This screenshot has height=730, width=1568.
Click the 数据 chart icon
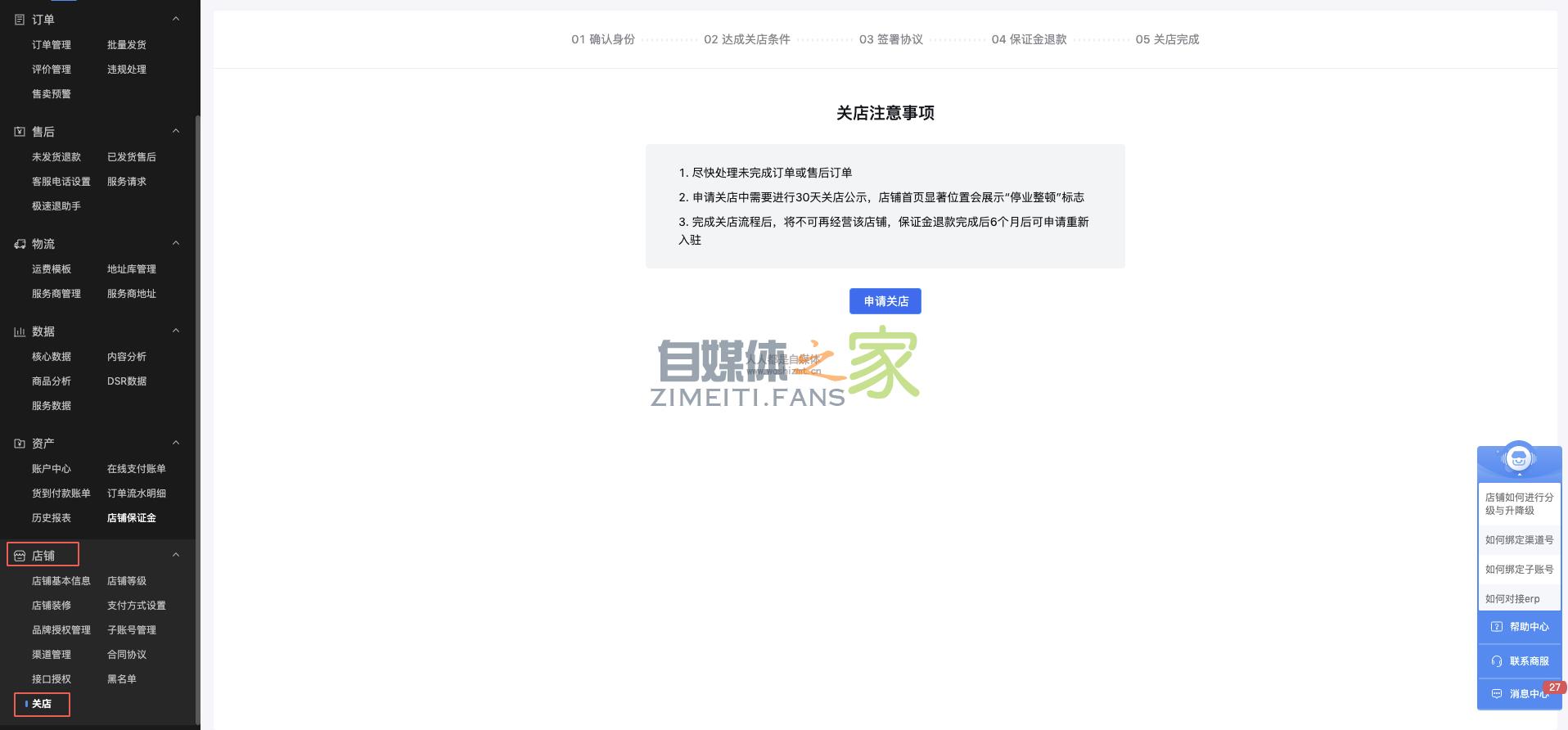pyautogui.click(x=20, y=331)
